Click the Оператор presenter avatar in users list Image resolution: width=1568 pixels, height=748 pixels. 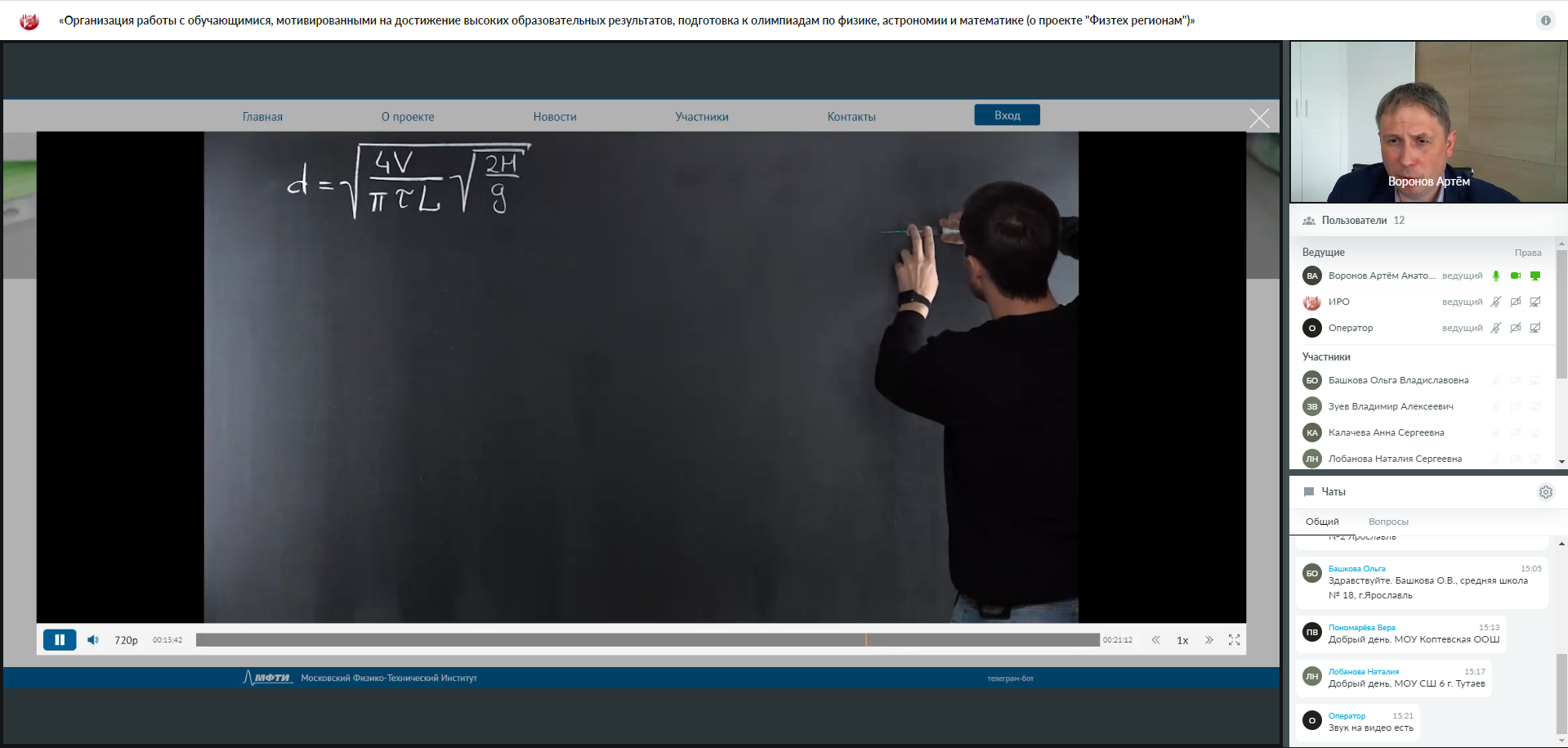click(x=1312, y=329)
